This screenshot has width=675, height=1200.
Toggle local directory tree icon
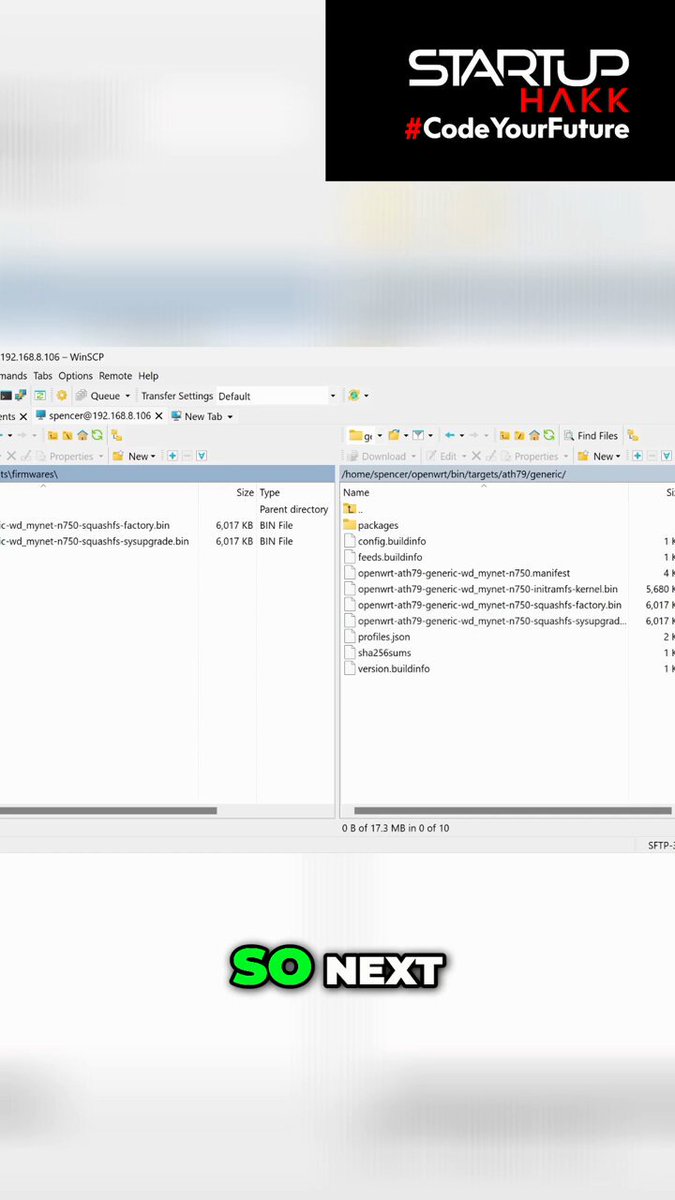coord(117,436)
